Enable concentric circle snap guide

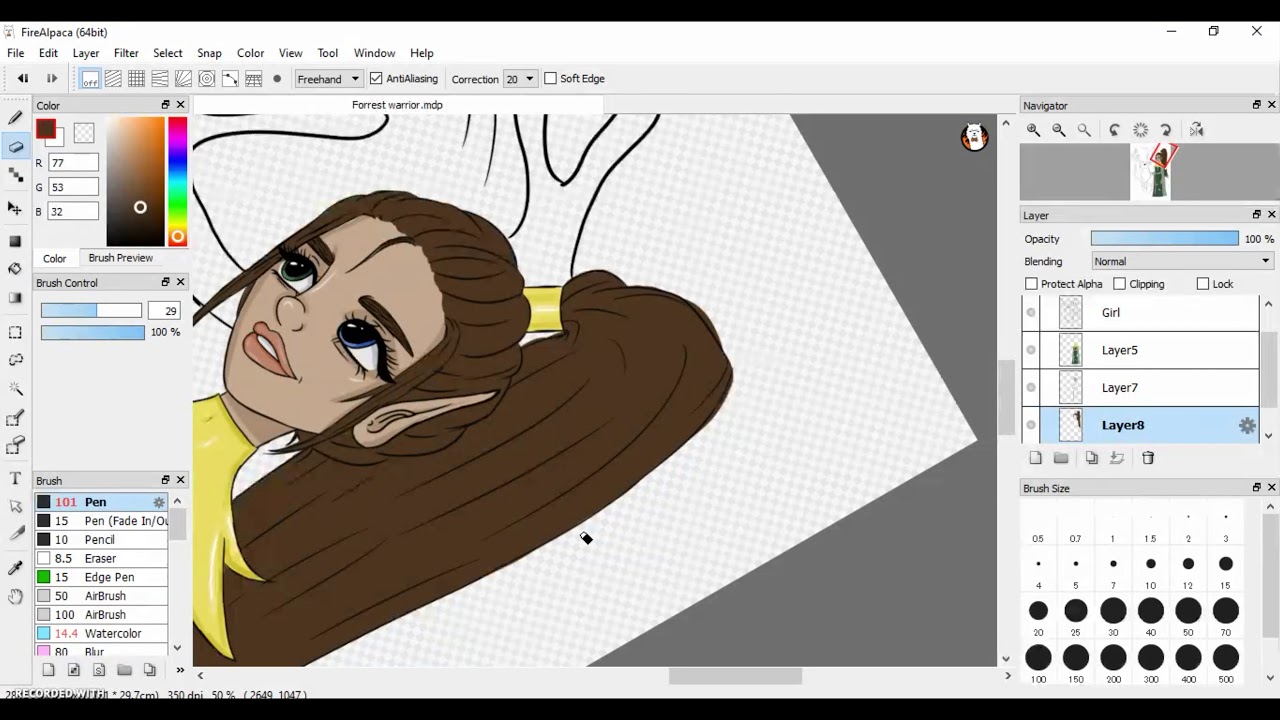(207, 79)
